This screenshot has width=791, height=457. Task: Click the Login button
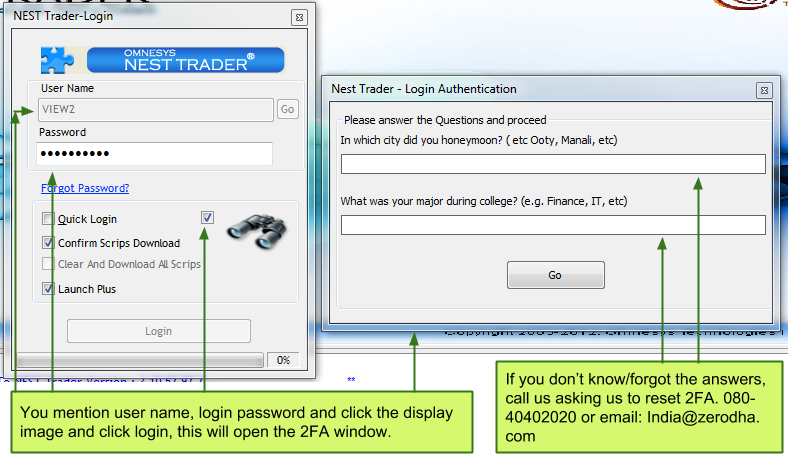tap(158, 331)
